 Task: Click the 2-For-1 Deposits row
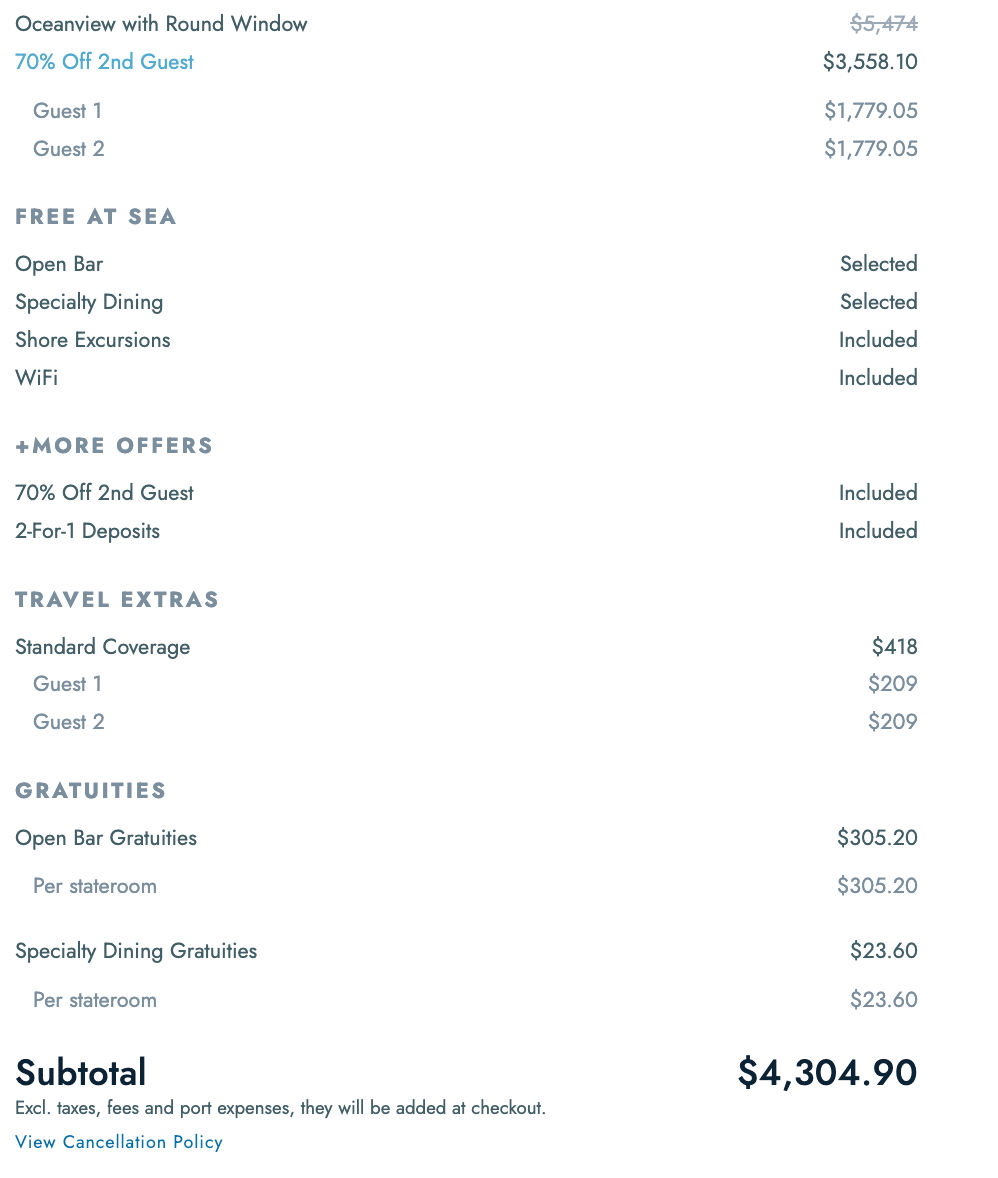(88, 531)
